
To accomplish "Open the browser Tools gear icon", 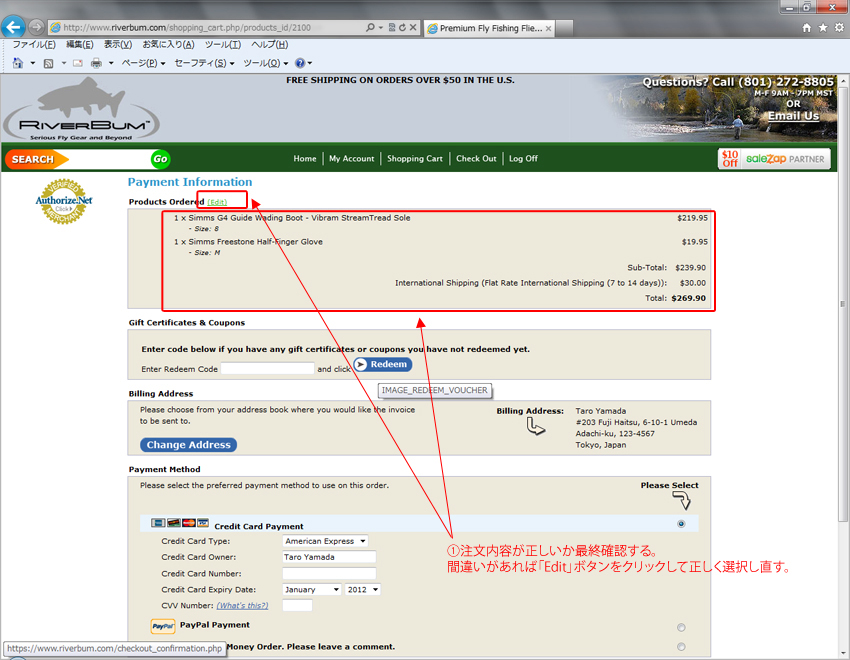I will click(839, 28).
